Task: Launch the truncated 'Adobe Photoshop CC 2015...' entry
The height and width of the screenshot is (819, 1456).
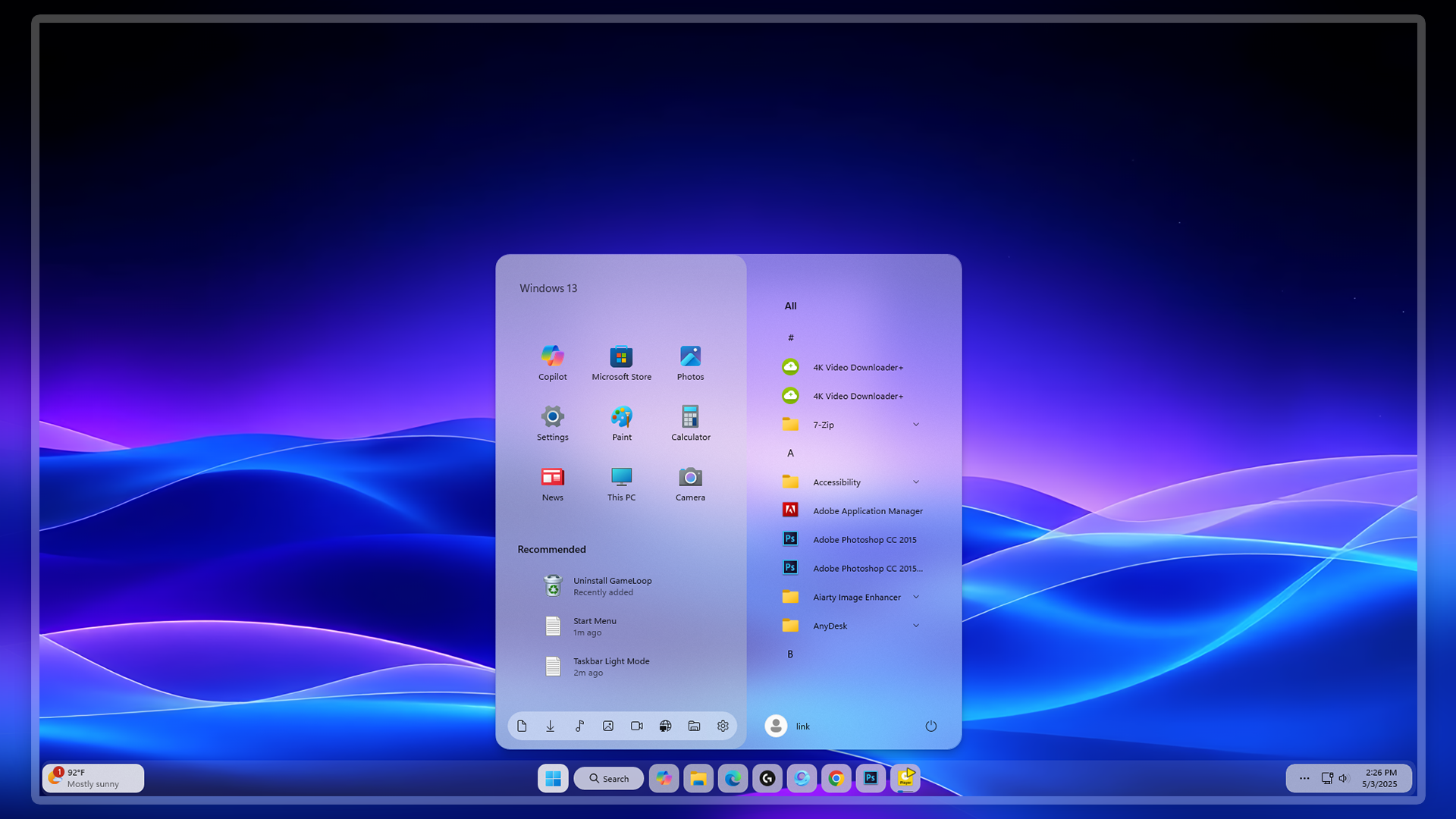Action: 851,569
